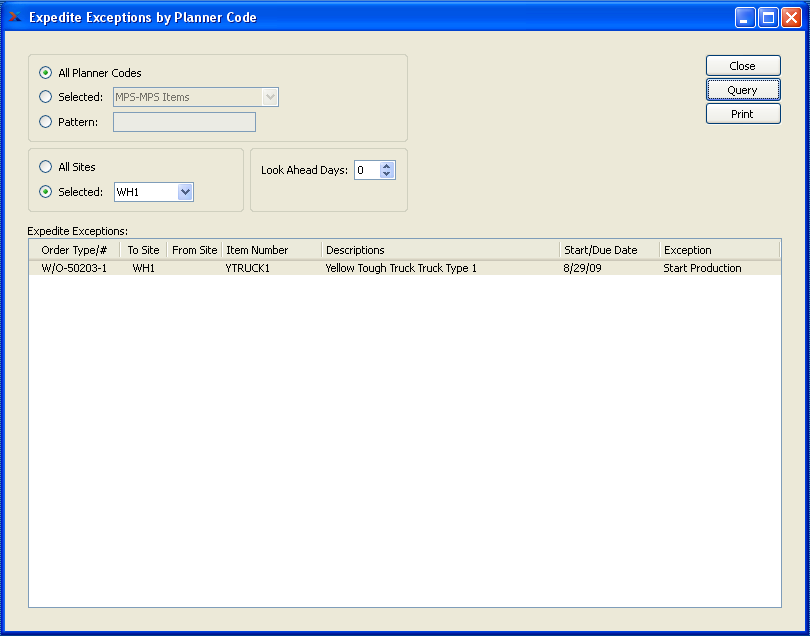Click the Start Production exception cell
This screenshot has width=810, height=636.
pos(702,268)
